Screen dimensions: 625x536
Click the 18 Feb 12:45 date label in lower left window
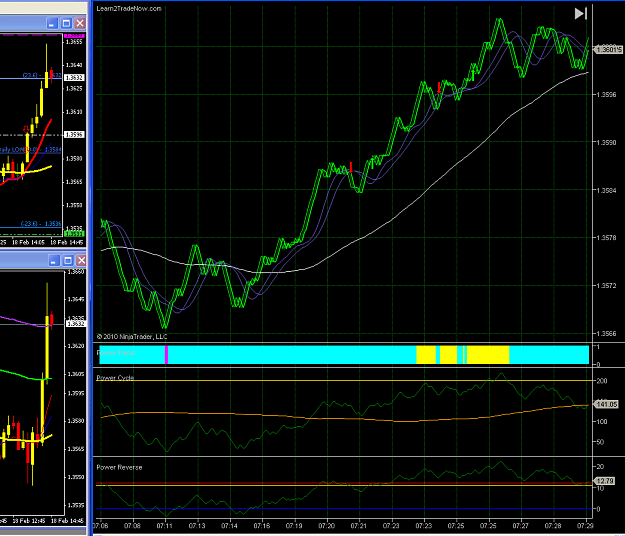click(29, 520)
